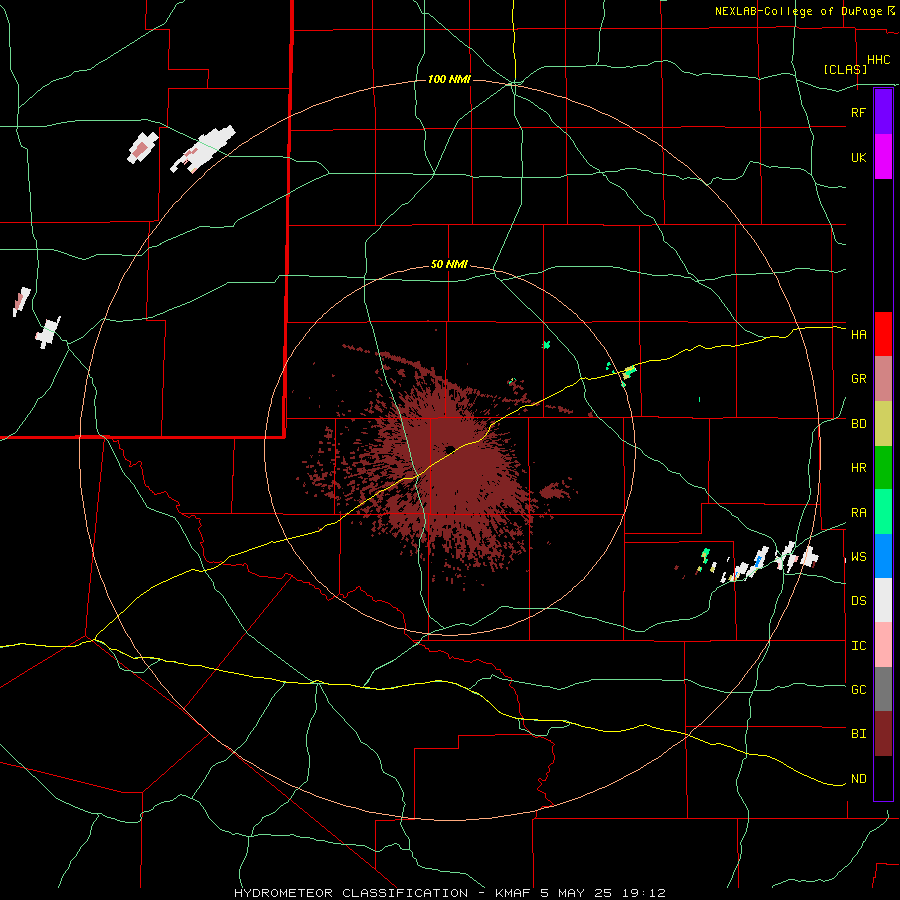
Task: Click the RF purple legend swatch
Action: tap(883, 111)
